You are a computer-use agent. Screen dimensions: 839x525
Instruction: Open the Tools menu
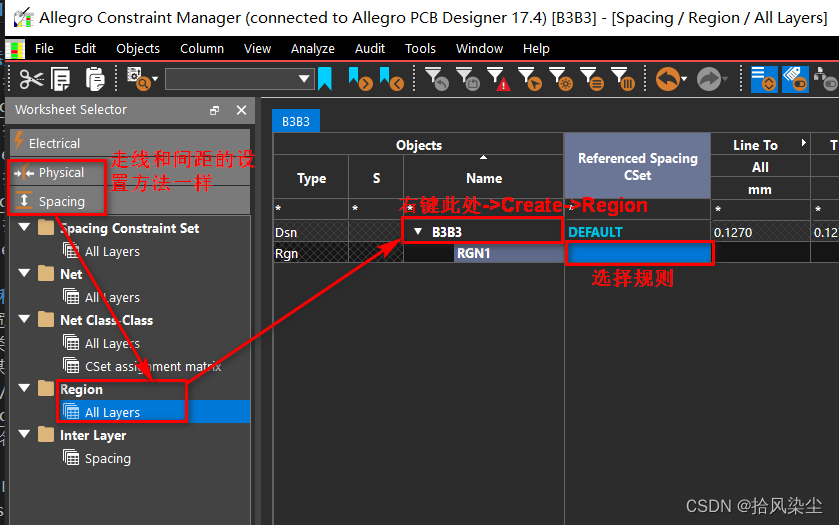[x=420, y=49]
